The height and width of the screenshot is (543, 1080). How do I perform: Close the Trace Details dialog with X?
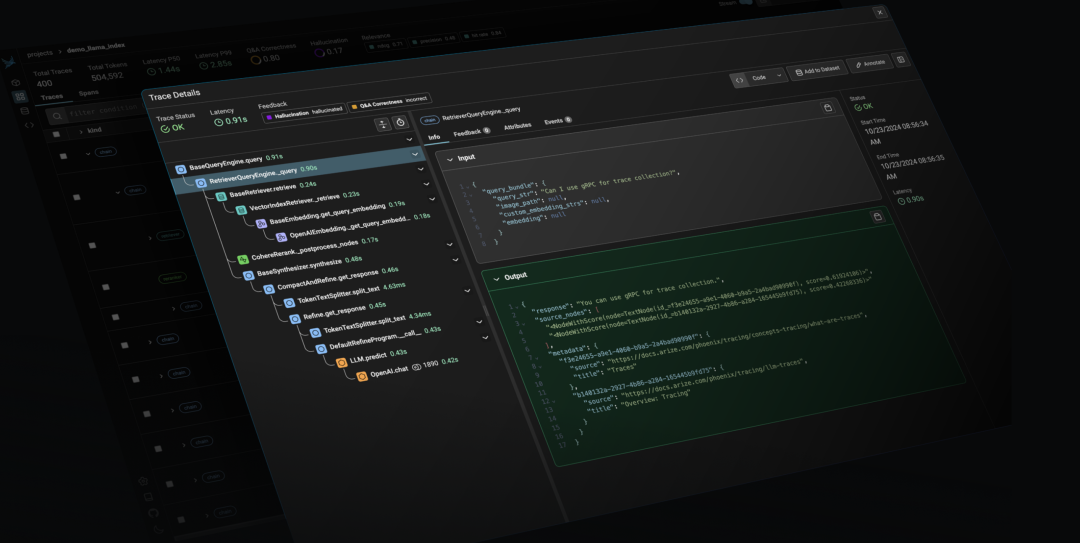(x=880, y=12)
